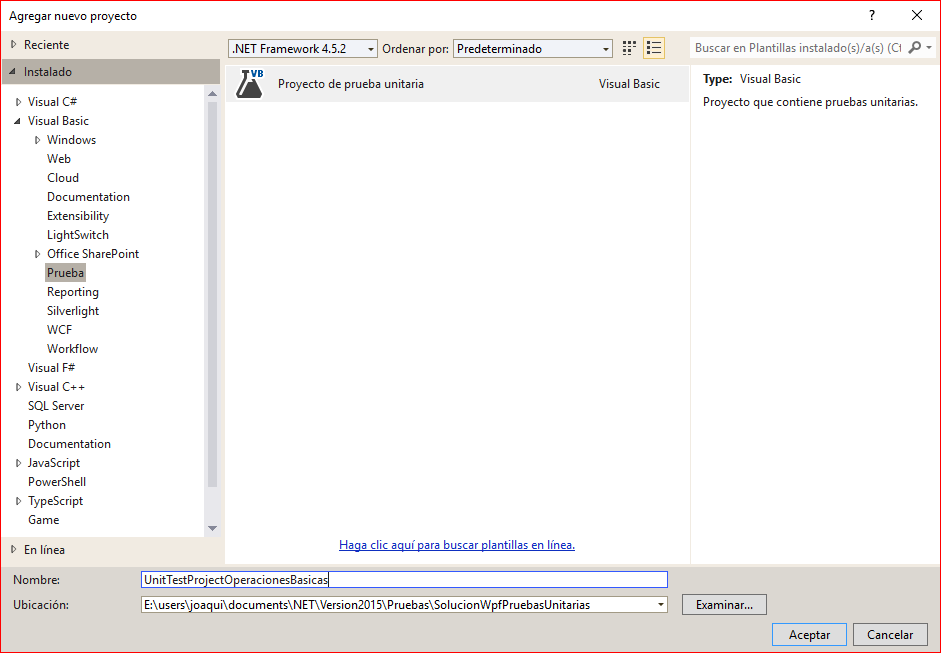Click the Nombre text field
The image size is (941, 653).
(x=404, y=579)
